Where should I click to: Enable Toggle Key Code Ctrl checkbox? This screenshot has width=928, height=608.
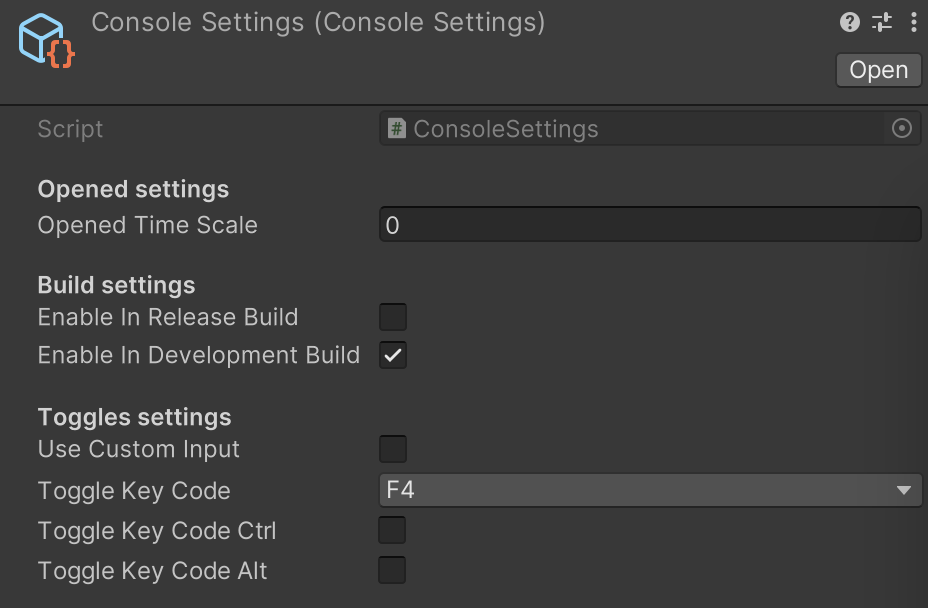pyautogui.click(x=392, y=530)
